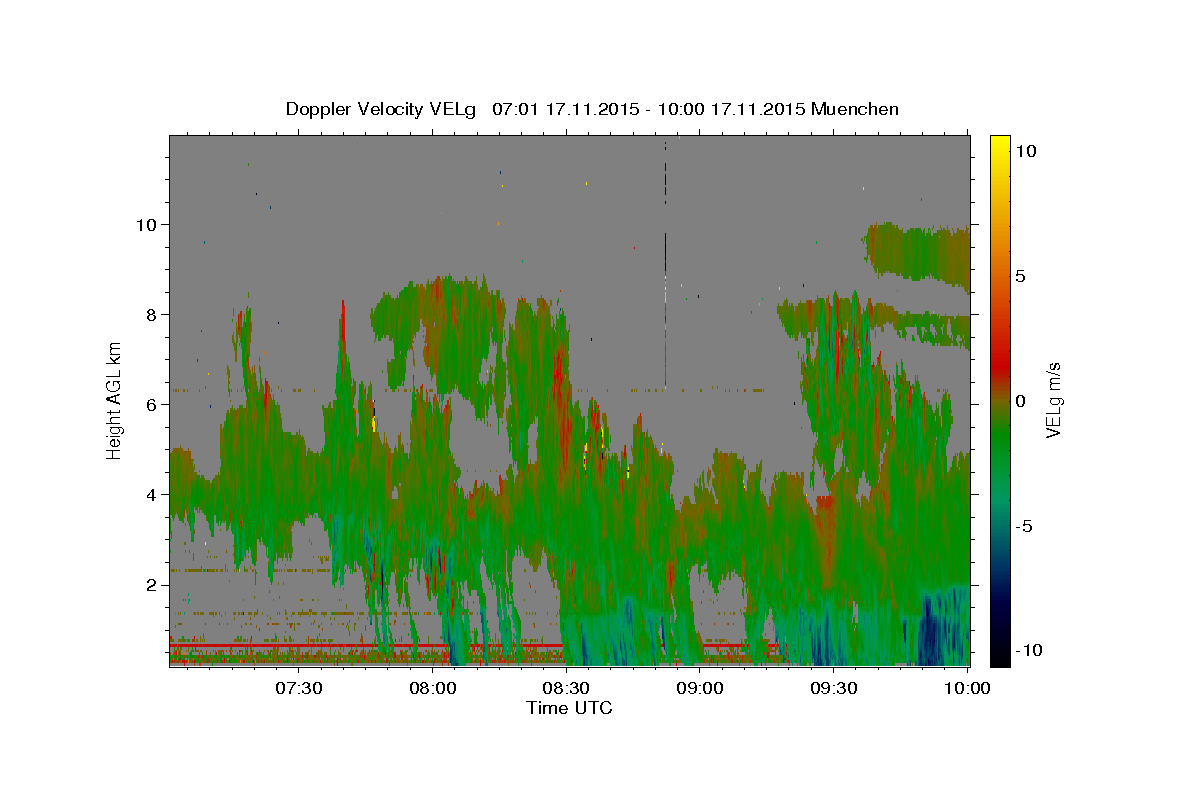Click the height axis label '10' left of plot
1200x800 pixels.
[147, 225]
